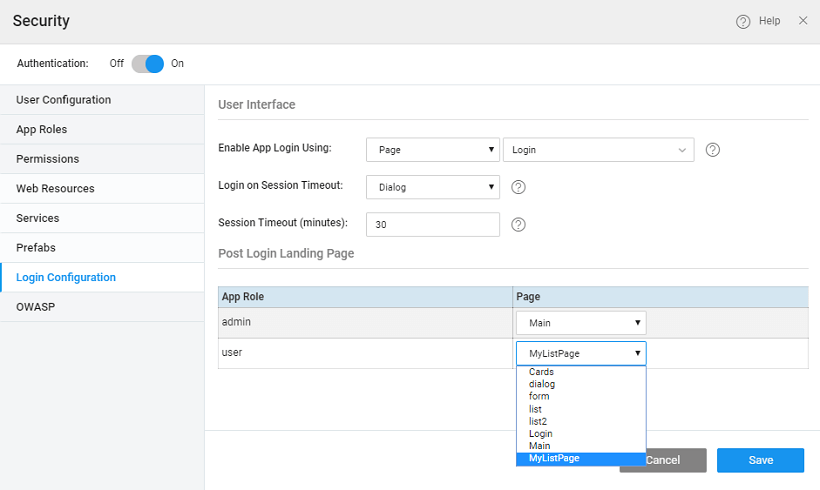Go to Permissions section
820x490 pixels.
[47, 159]
